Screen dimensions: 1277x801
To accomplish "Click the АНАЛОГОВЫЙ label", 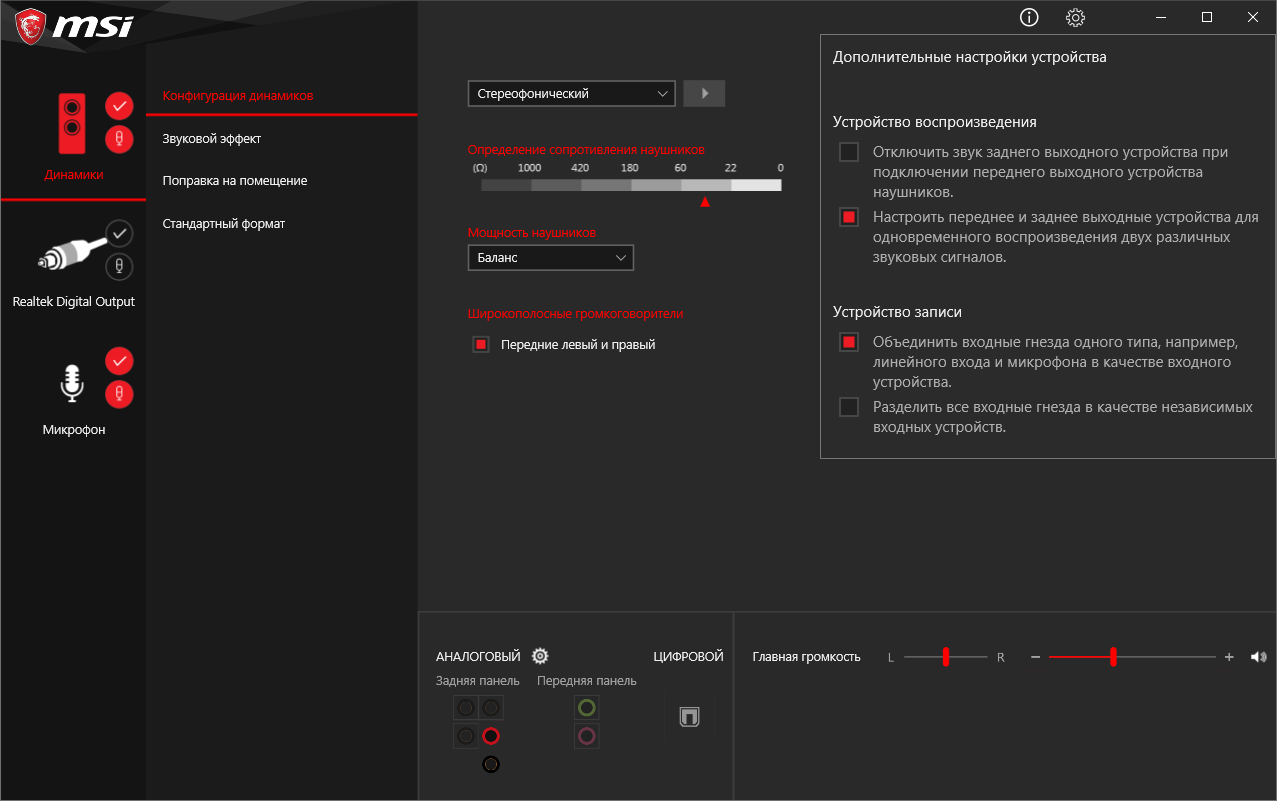I will click(478, 657).
